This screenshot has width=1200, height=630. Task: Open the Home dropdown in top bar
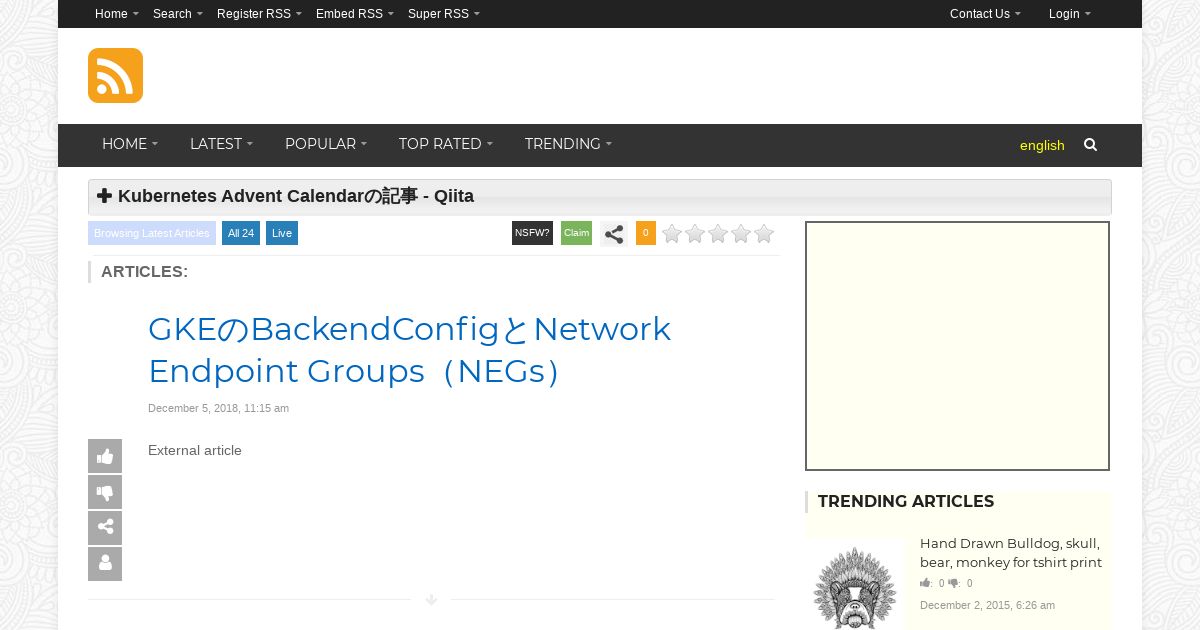[117, 14]
